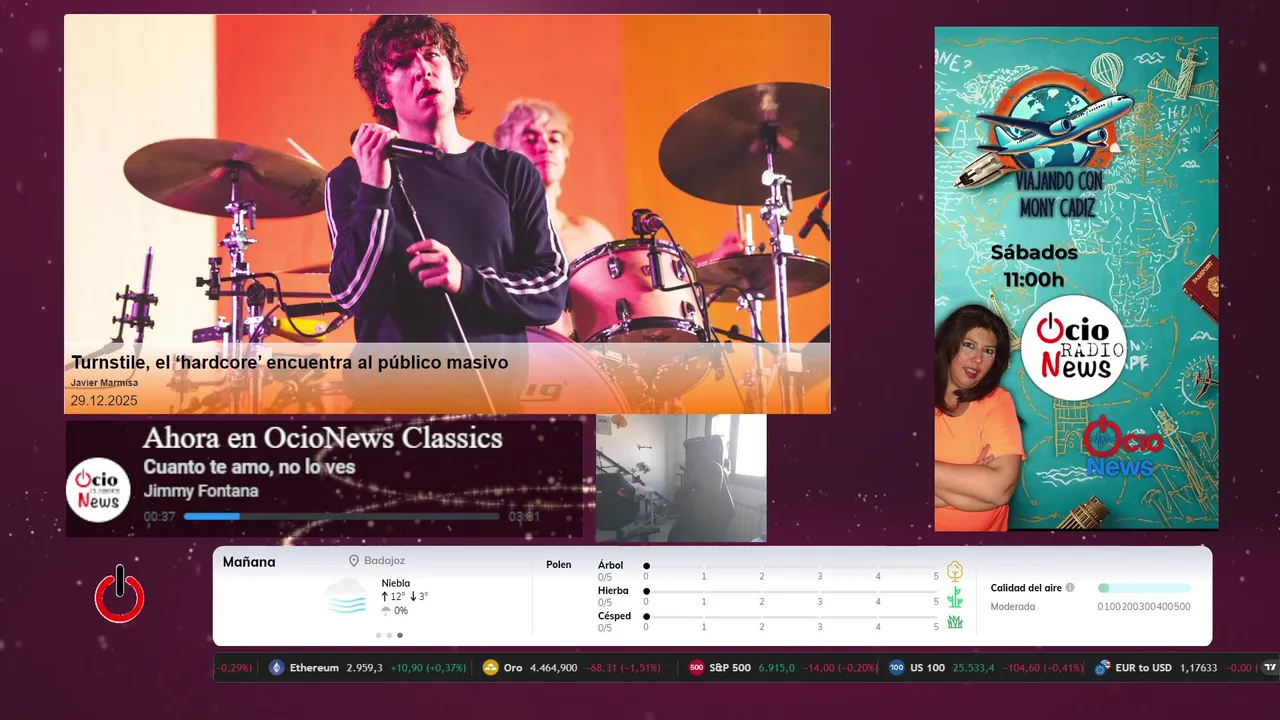Click the Hierba pollen level slider

click(792, 591)
